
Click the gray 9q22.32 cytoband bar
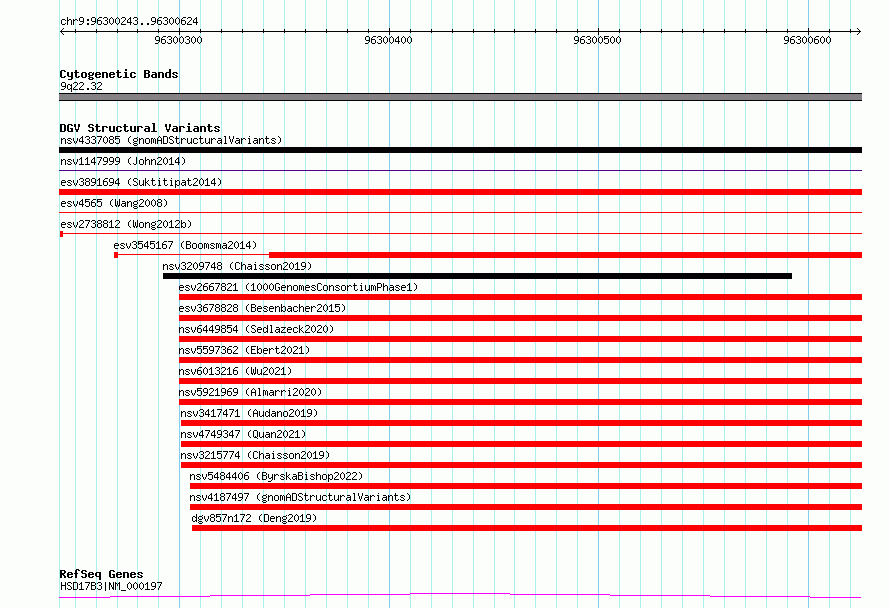(x=460, y=97)
